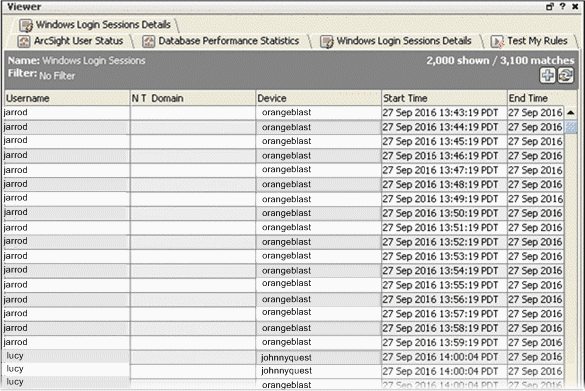Click the Database Performance Statistics tab icon
585x391 pixels.
click(148, 41)
